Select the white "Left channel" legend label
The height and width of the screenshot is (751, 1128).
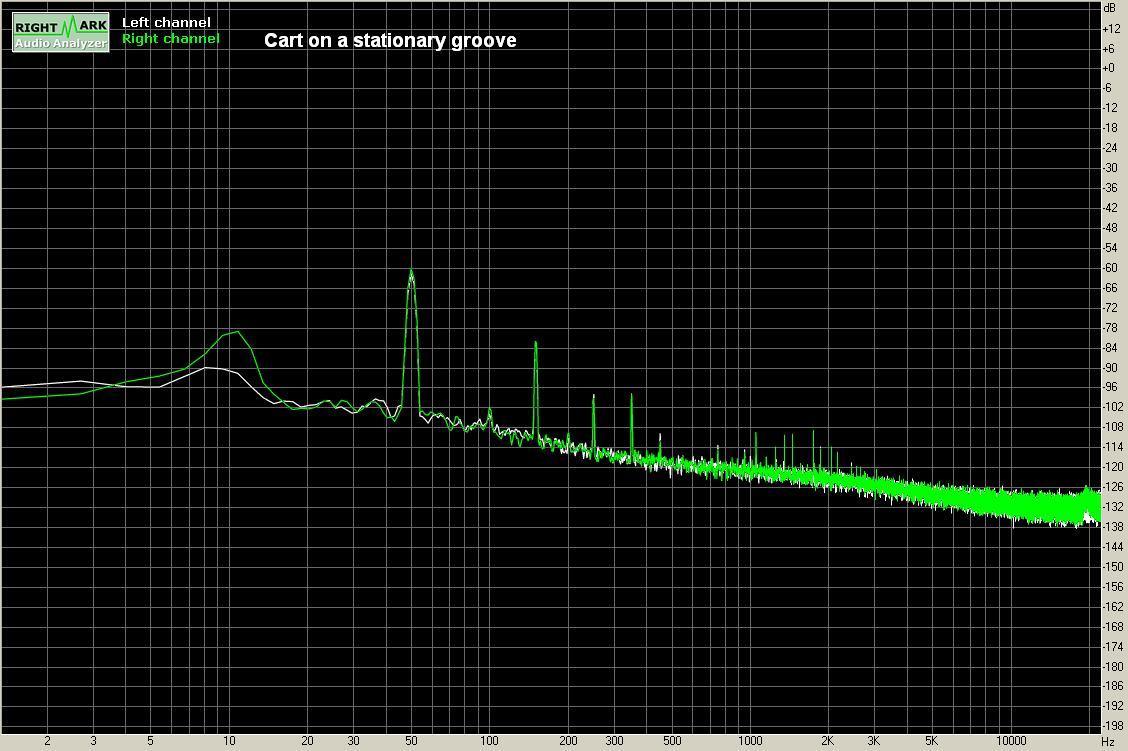(x=166, y=22)
